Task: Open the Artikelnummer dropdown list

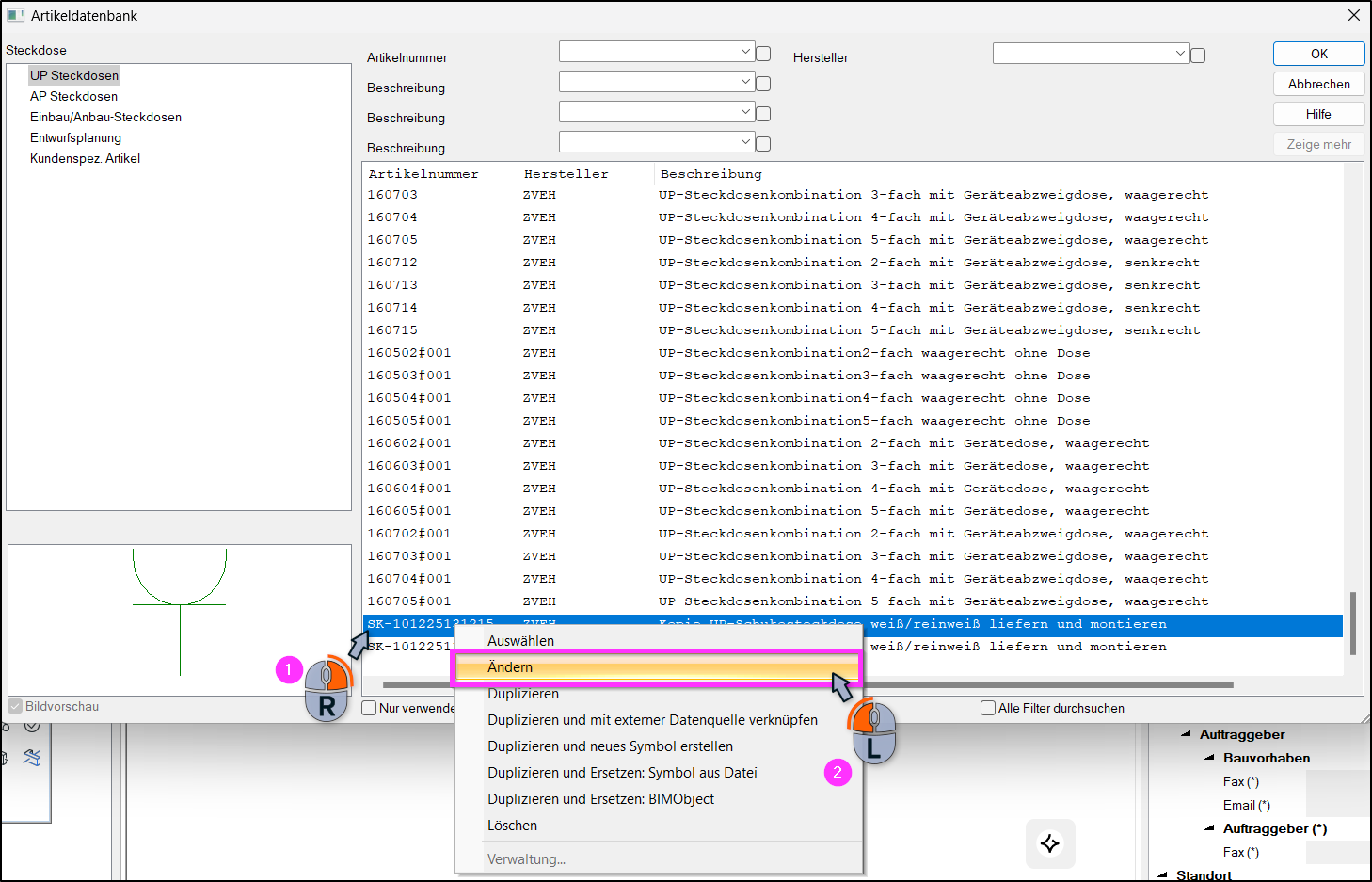Action: pyautogui.click(x=745, y=51)
